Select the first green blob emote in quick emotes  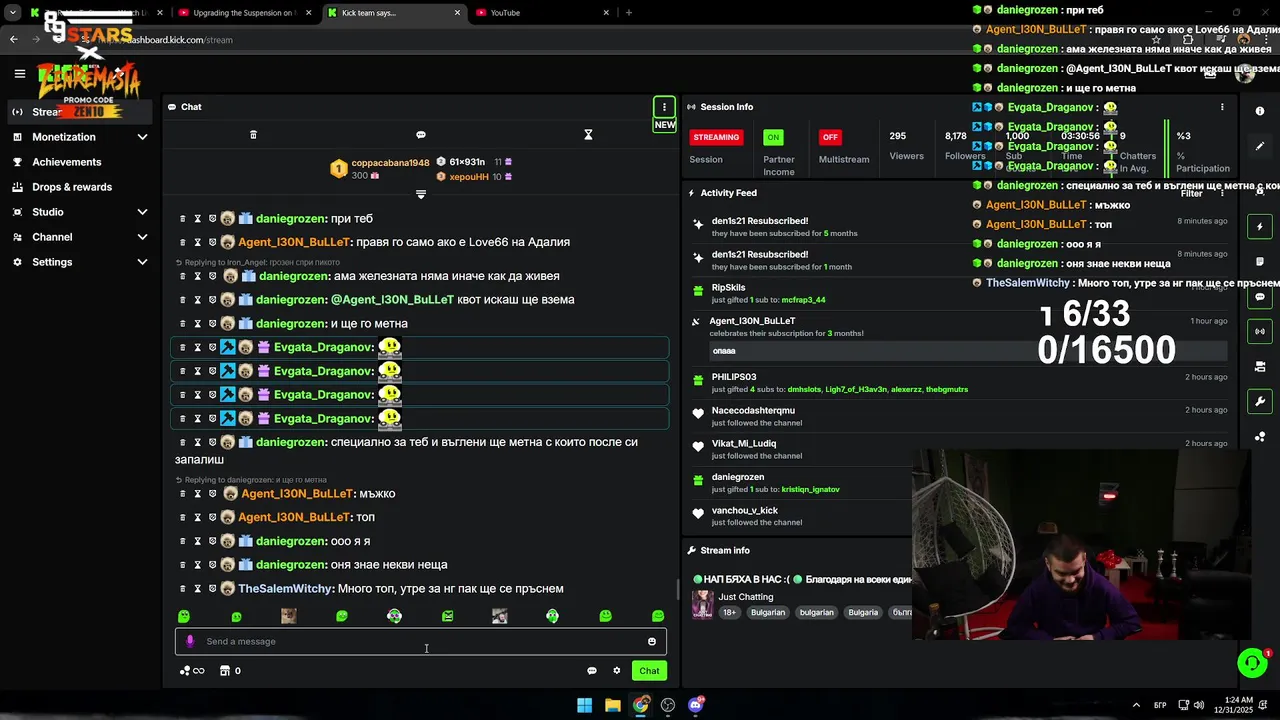point(183,616)
